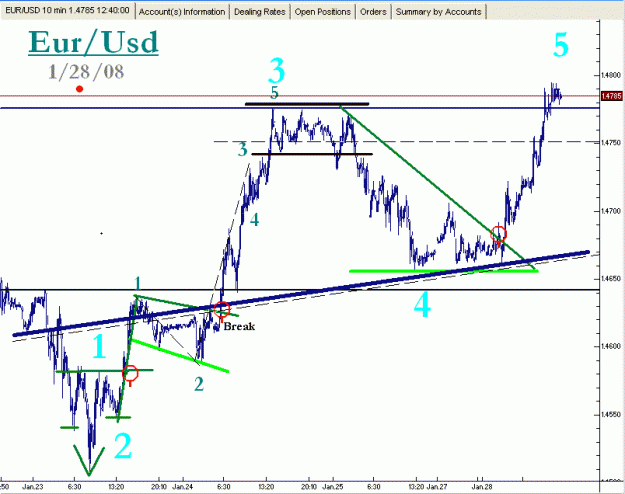Select the Summary by Accounts tab
The width and height of the screenshot is (625, 494).
pos(438,12)
